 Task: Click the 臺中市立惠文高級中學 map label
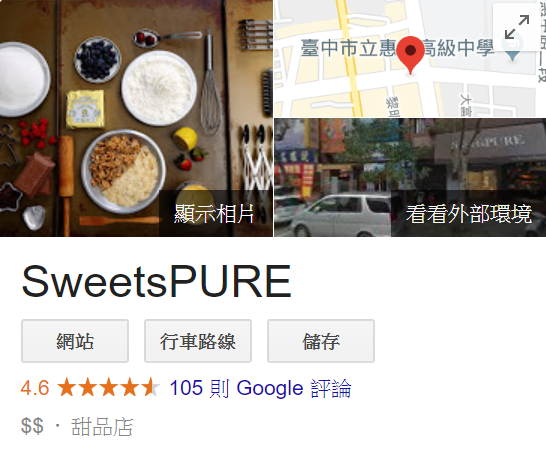tap(397, 48)
